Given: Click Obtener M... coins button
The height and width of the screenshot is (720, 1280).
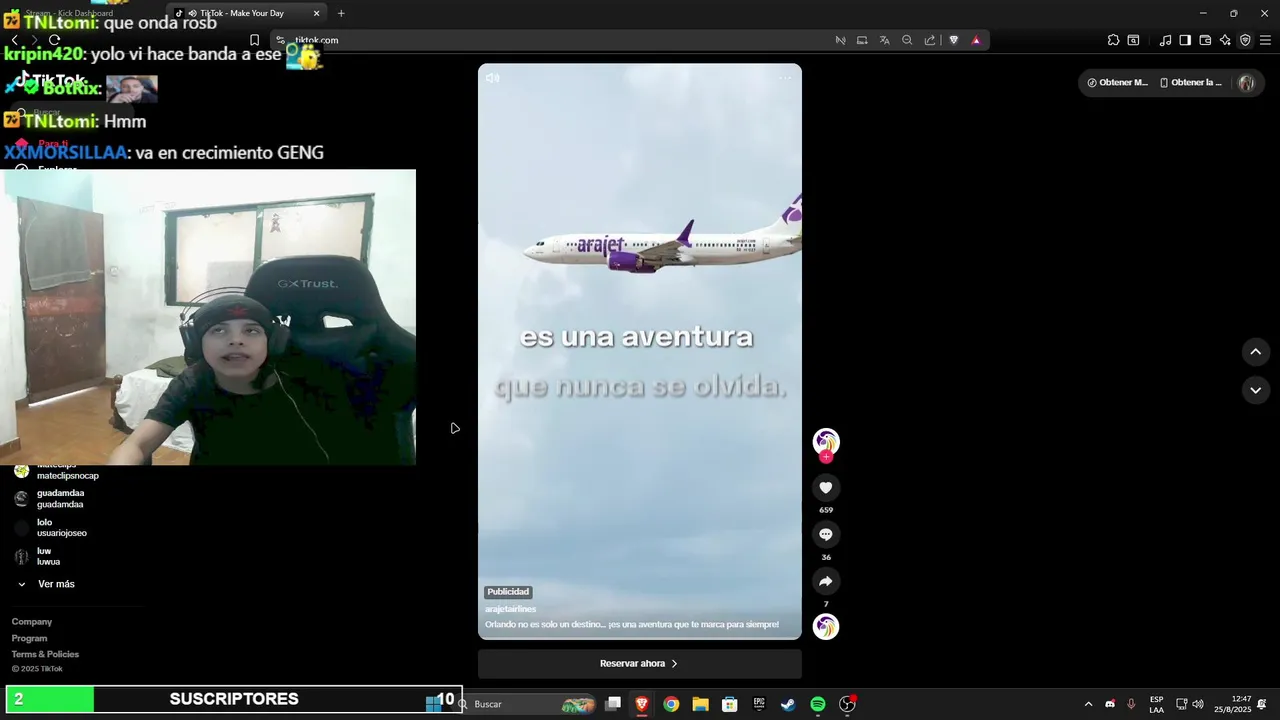Looking at the screenshot, I should pyautogui.click(x=1117, y=83).
